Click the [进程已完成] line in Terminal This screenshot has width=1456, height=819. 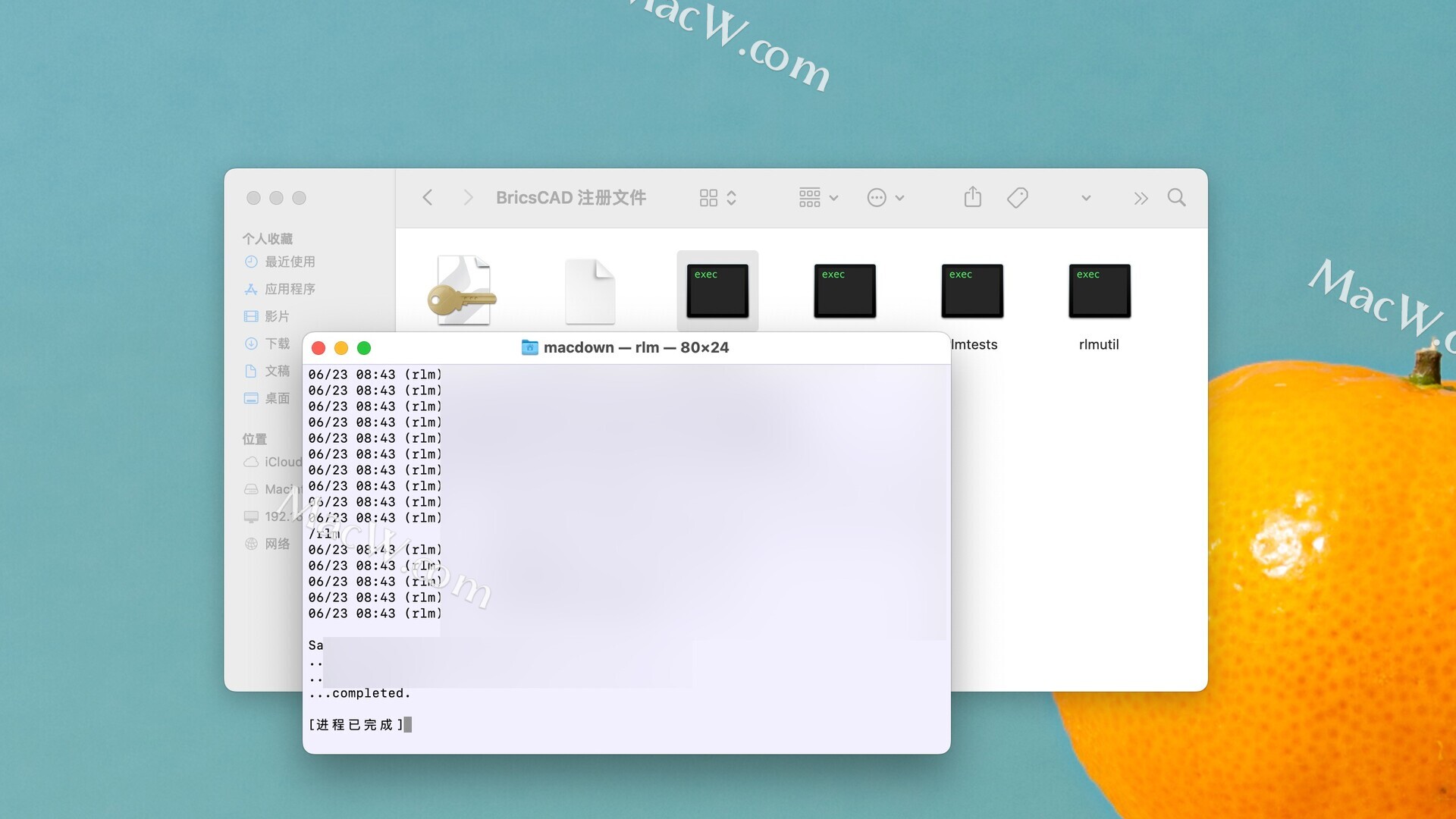click(x=356, y=725)
